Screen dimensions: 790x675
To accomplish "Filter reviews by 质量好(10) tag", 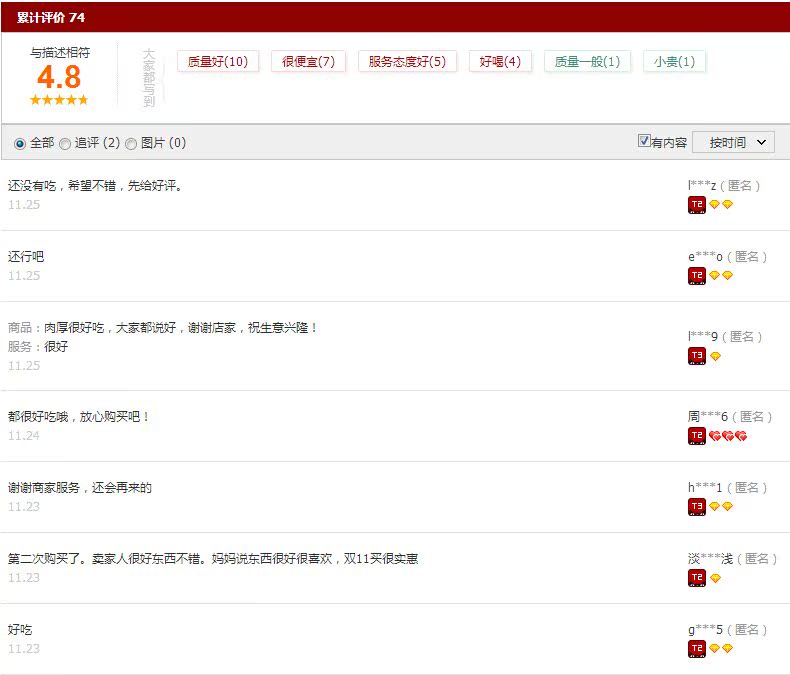I will (218, 62).
